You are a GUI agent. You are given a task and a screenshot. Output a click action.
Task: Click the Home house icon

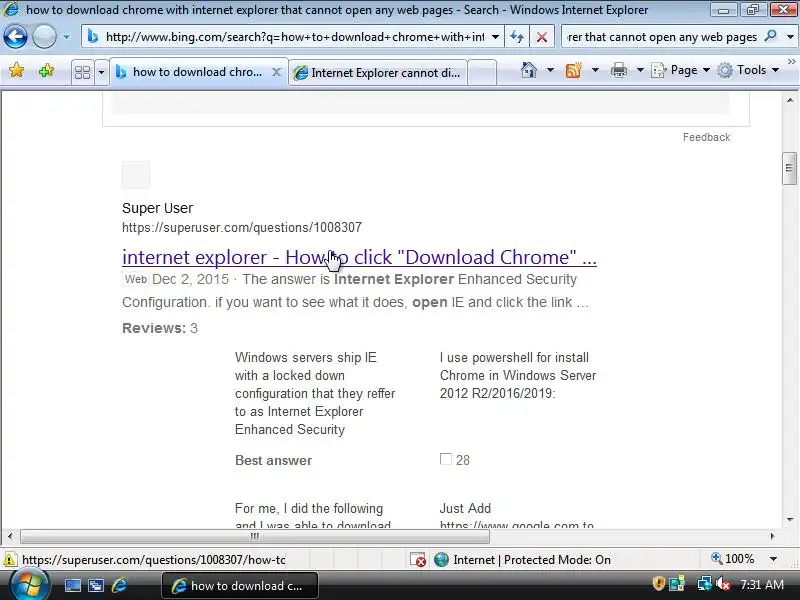tap(529, 70)
